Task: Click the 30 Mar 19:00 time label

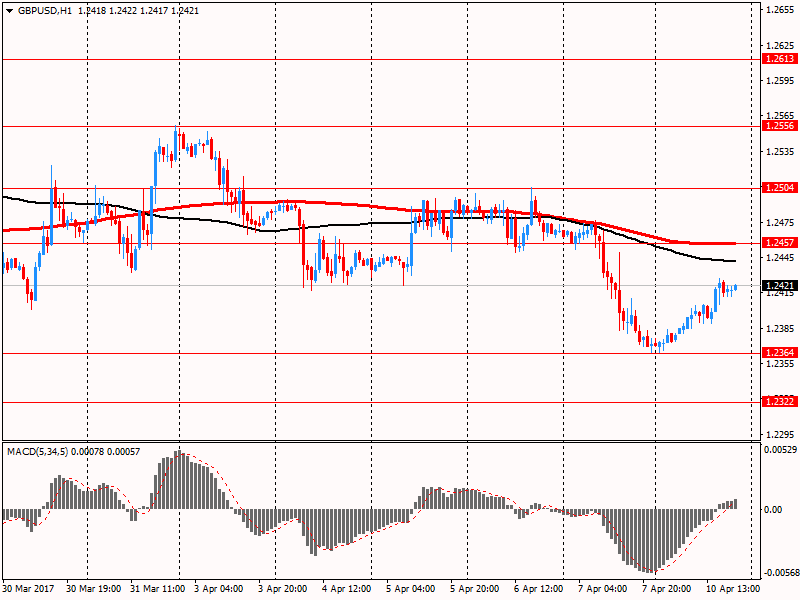Action: 93,589
